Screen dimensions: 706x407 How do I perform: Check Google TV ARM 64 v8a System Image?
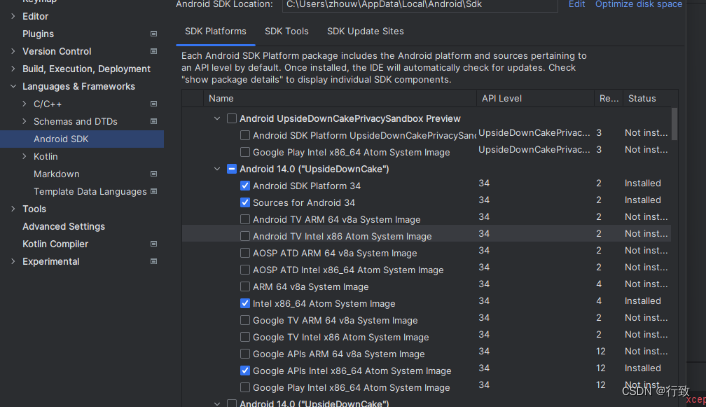pyautogui.click(x=245, y=320)
